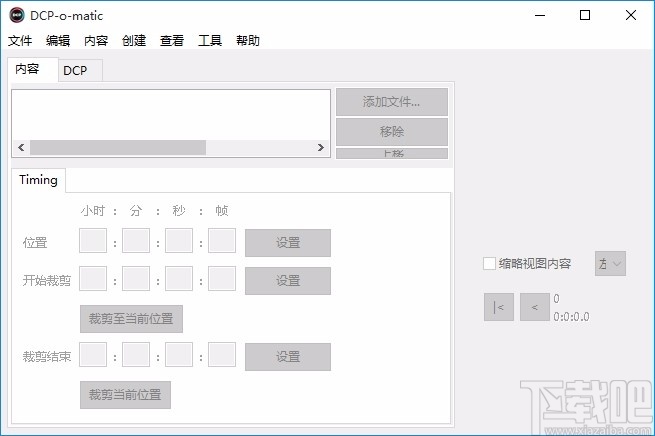Screen dimensions: 655x436
Task: Minimize the DCP-o-matic window
Action: [x=540, y=15]
